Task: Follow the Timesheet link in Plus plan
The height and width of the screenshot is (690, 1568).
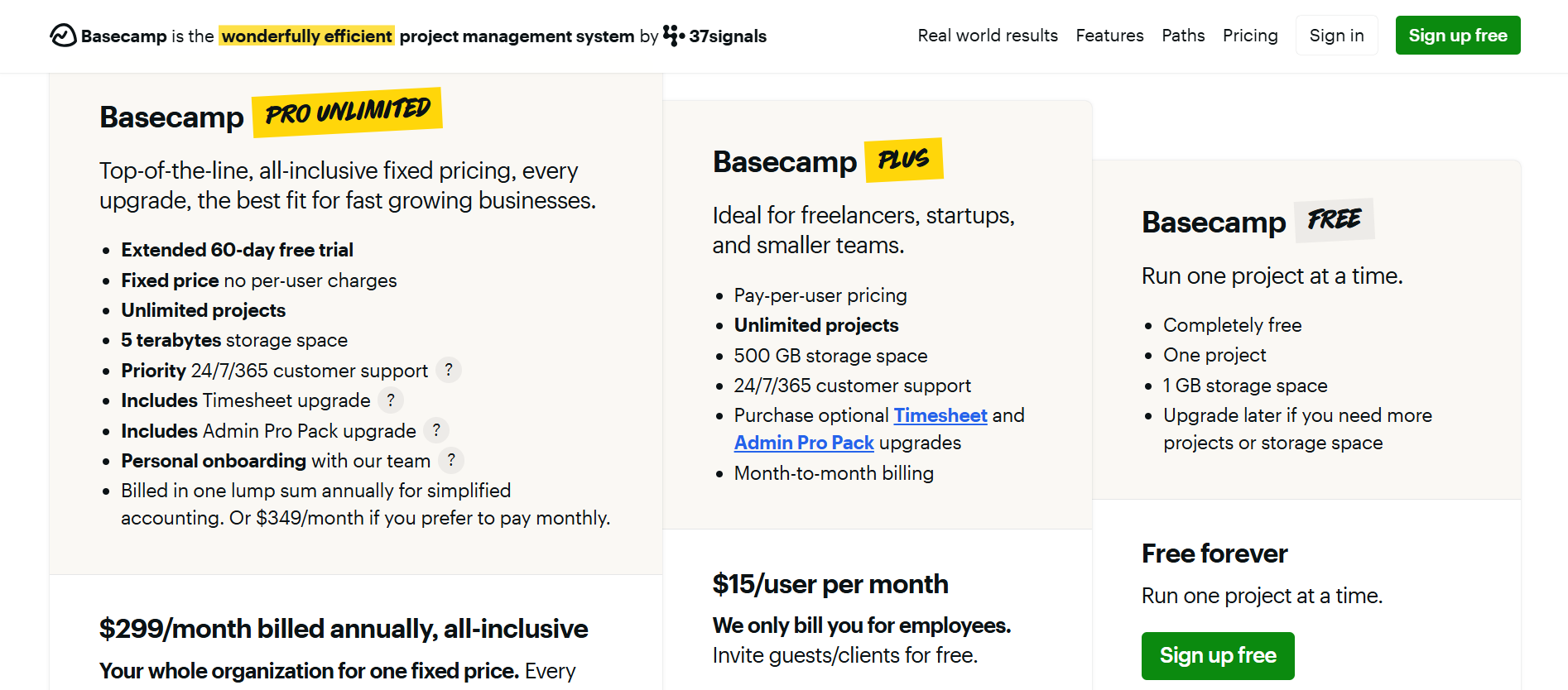Action: click(940, 415)
